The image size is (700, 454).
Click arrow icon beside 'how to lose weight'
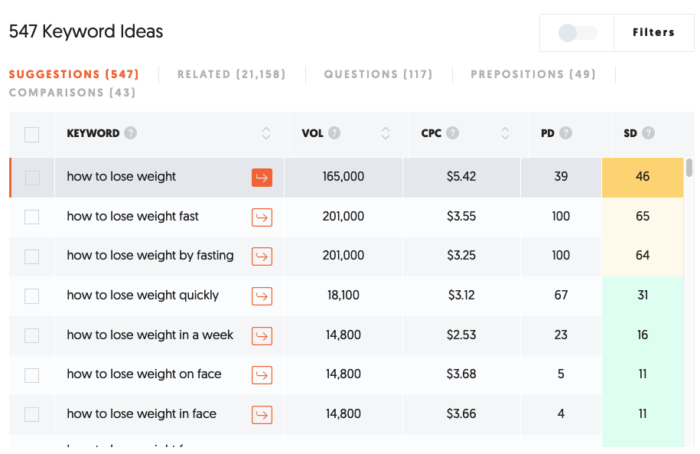pos(262,177)
